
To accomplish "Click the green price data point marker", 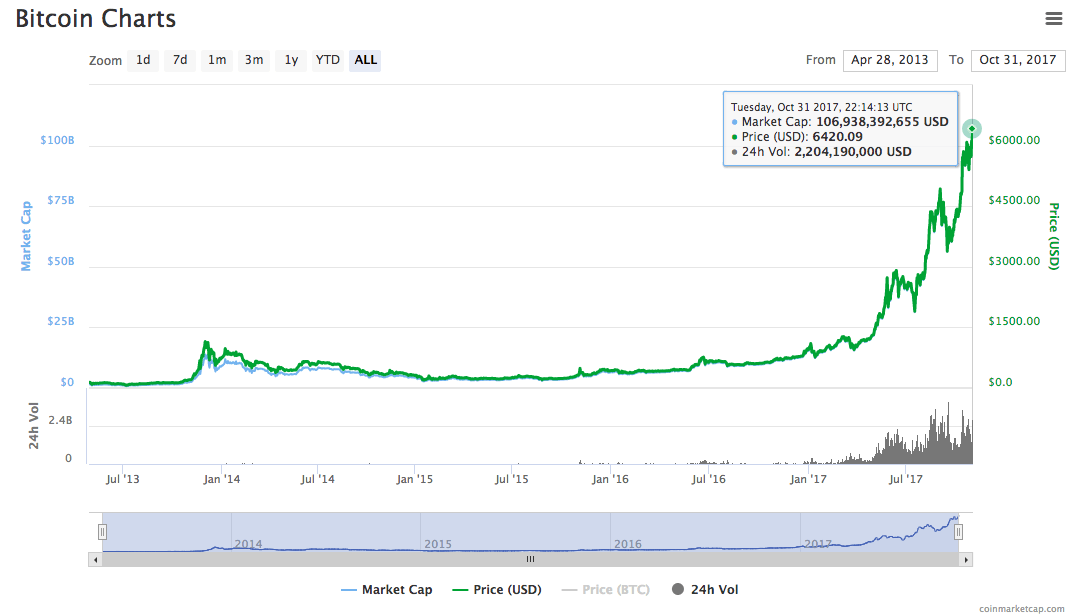I will tap(972, 129).
